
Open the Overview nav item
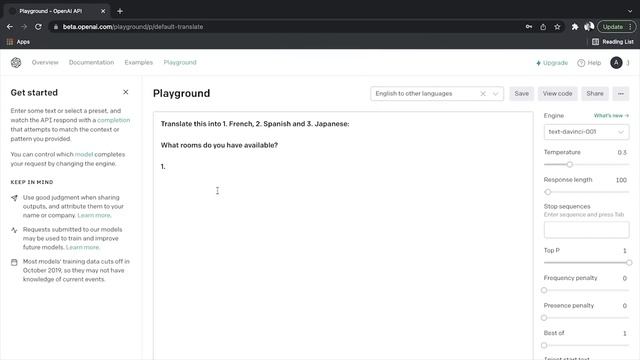pos(45,62)
